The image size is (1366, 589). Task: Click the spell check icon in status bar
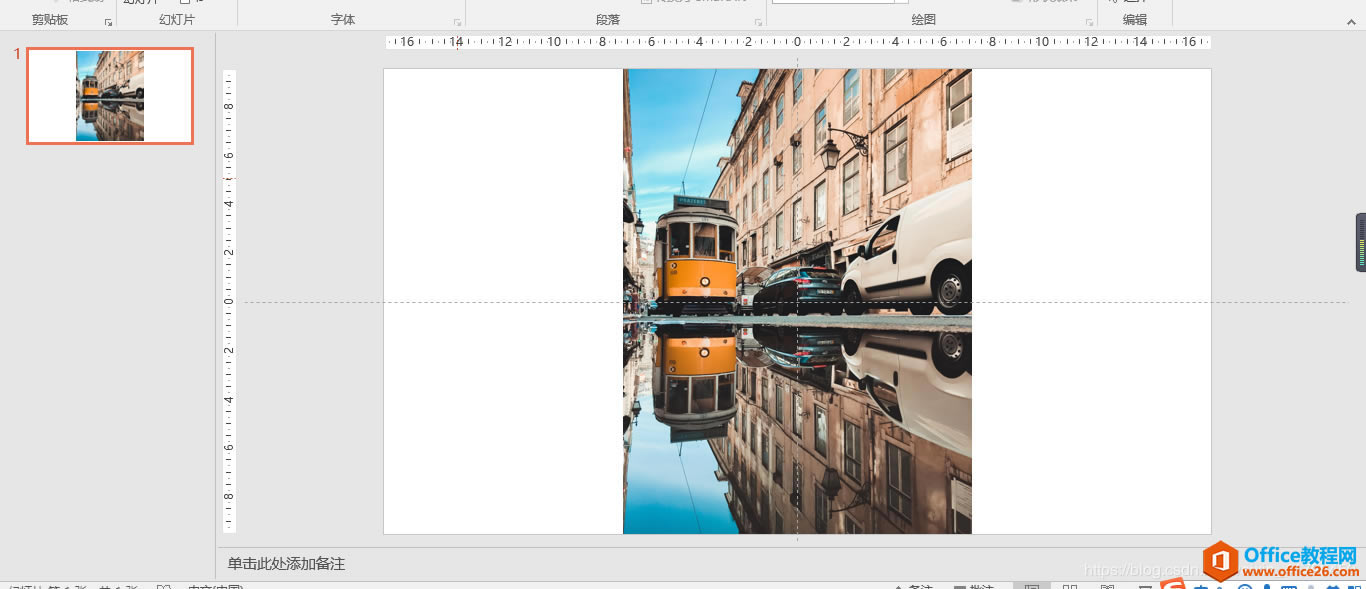coord(163,585)
